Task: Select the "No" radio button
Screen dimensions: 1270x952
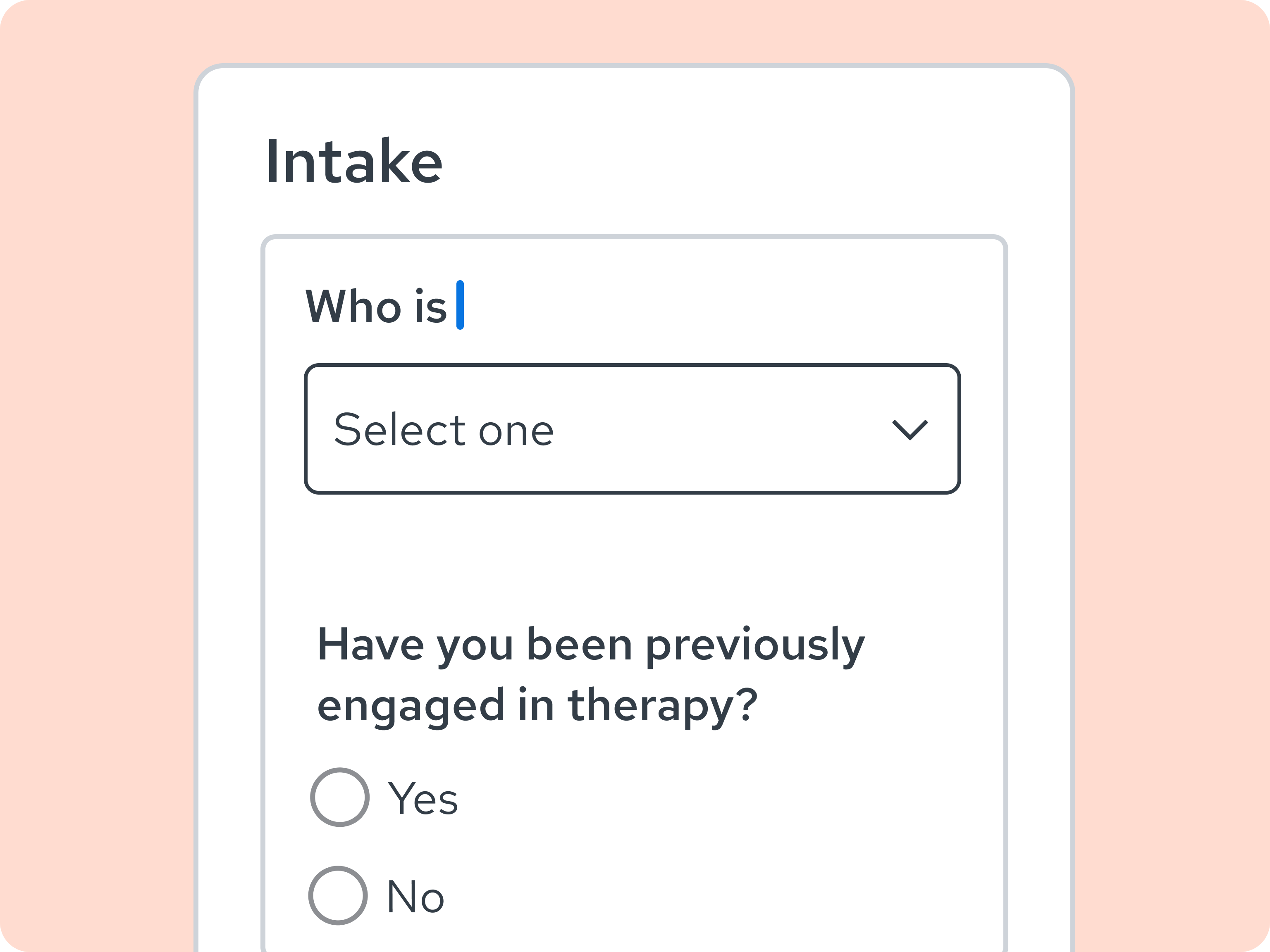Action: [x=338, y=895]
